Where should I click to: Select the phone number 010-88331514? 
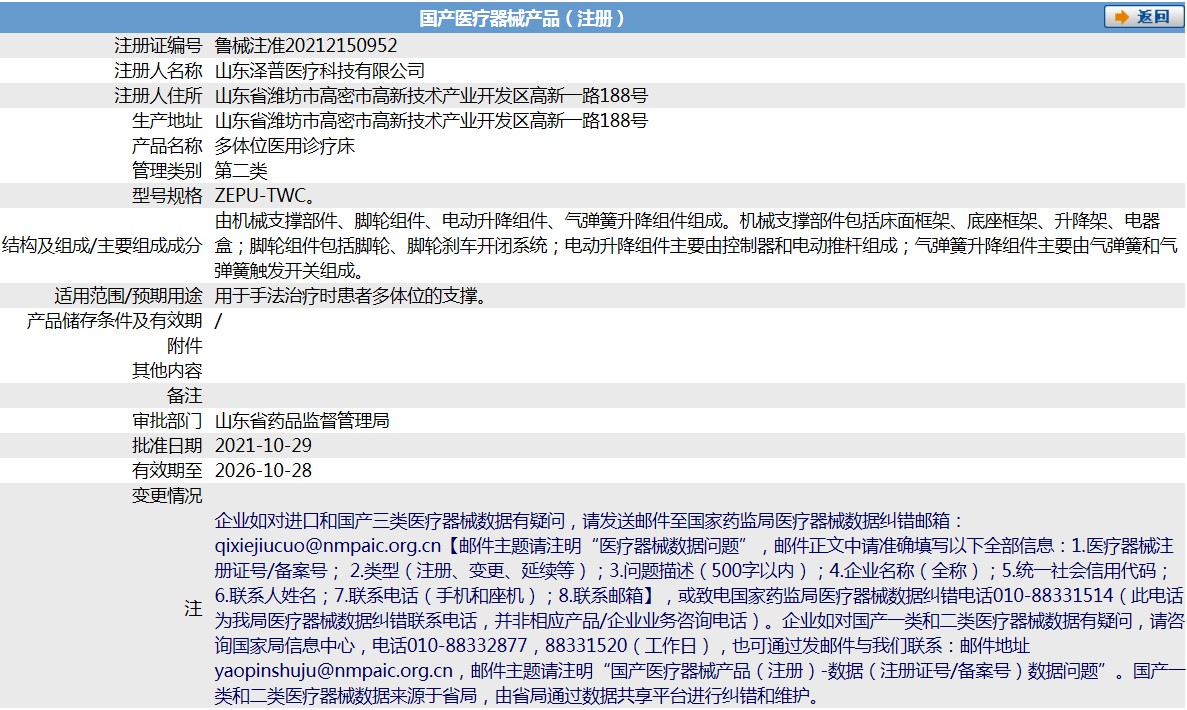(x=1053, y=595)
